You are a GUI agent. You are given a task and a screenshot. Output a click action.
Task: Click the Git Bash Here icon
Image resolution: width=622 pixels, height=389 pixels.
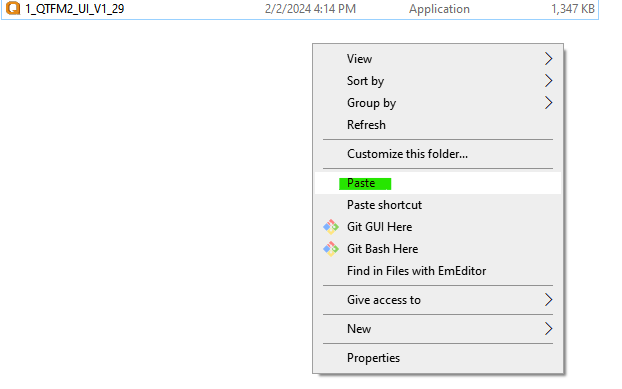[x=331, y=249]
